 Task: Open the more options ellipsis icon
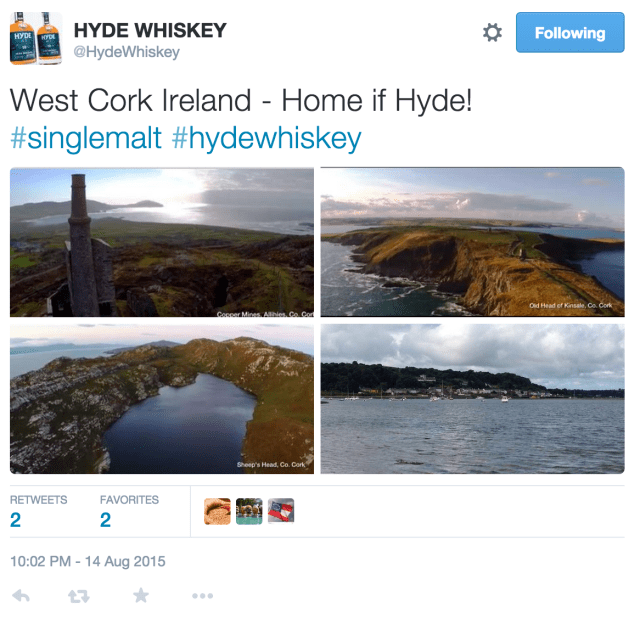click(x=202, y=596)
